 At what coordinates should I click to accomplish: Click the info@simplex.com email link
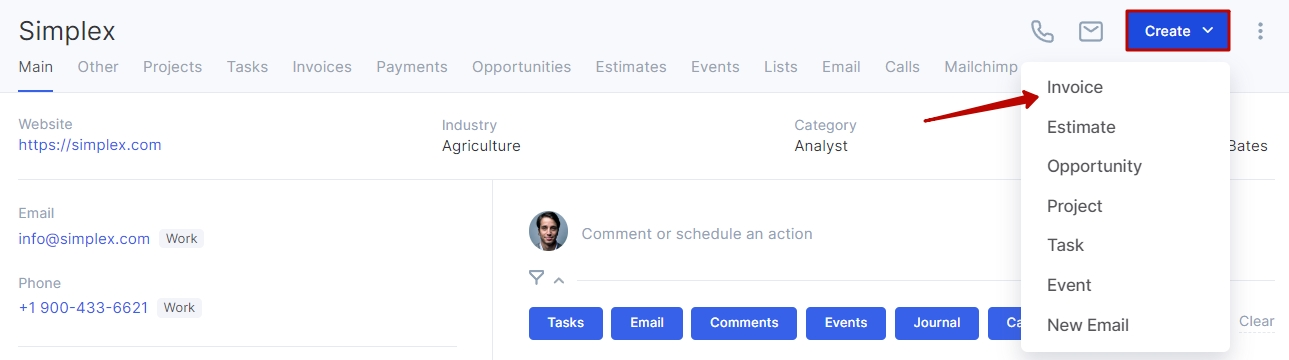(84, 239)
